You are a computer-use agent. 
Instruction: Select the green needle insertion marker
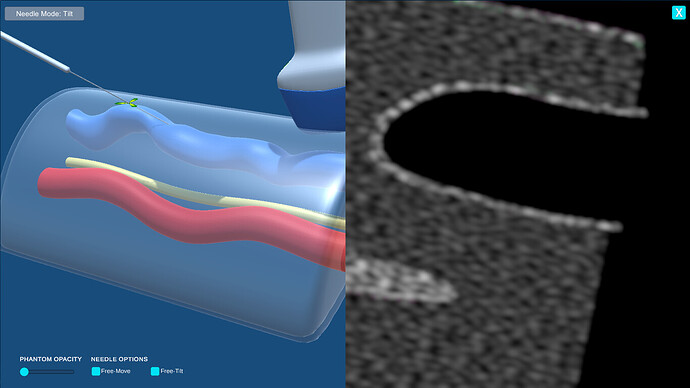pyautogui.click(x=127, y=103)
